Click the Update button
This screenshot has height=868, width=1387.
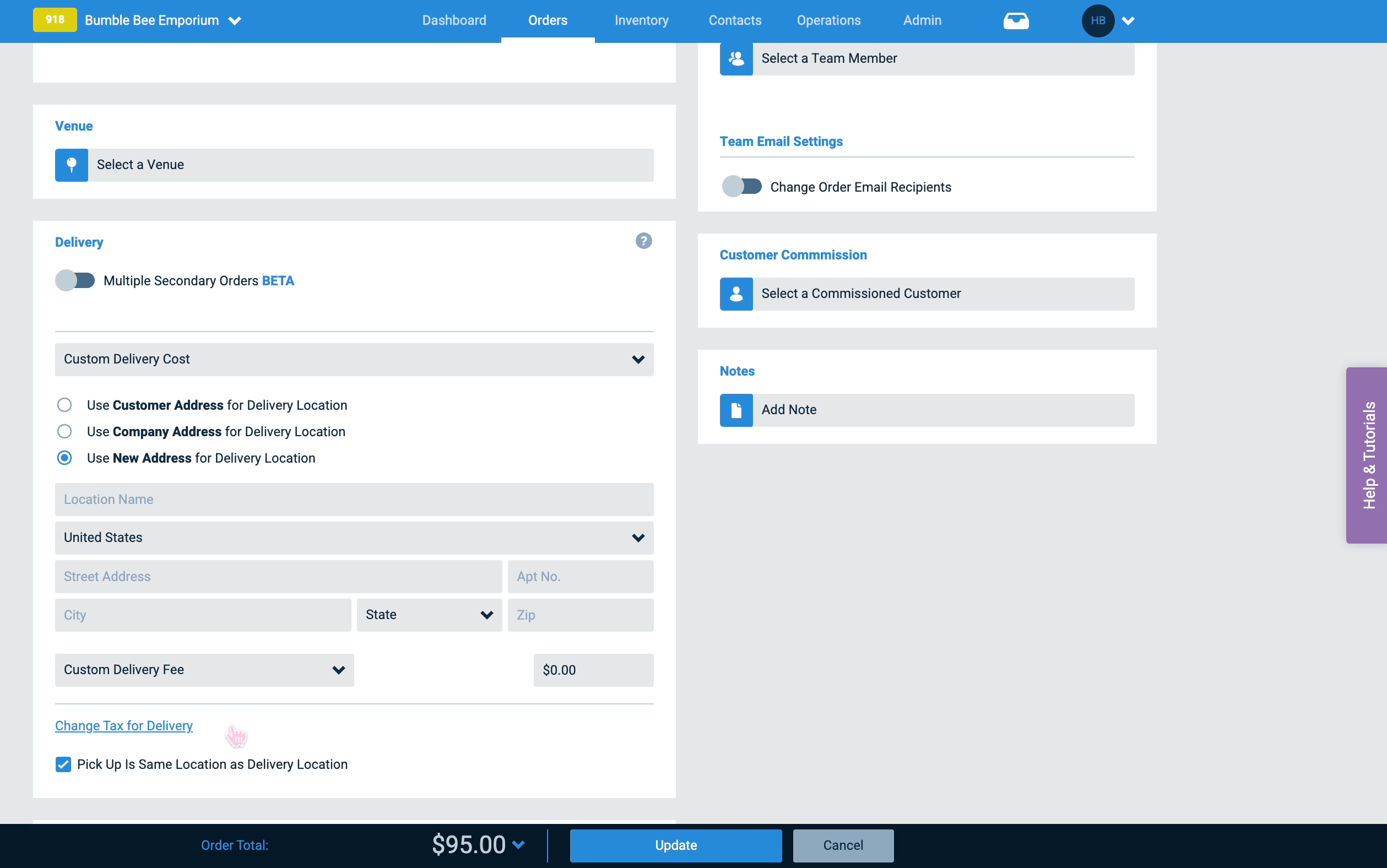[676, 845]
